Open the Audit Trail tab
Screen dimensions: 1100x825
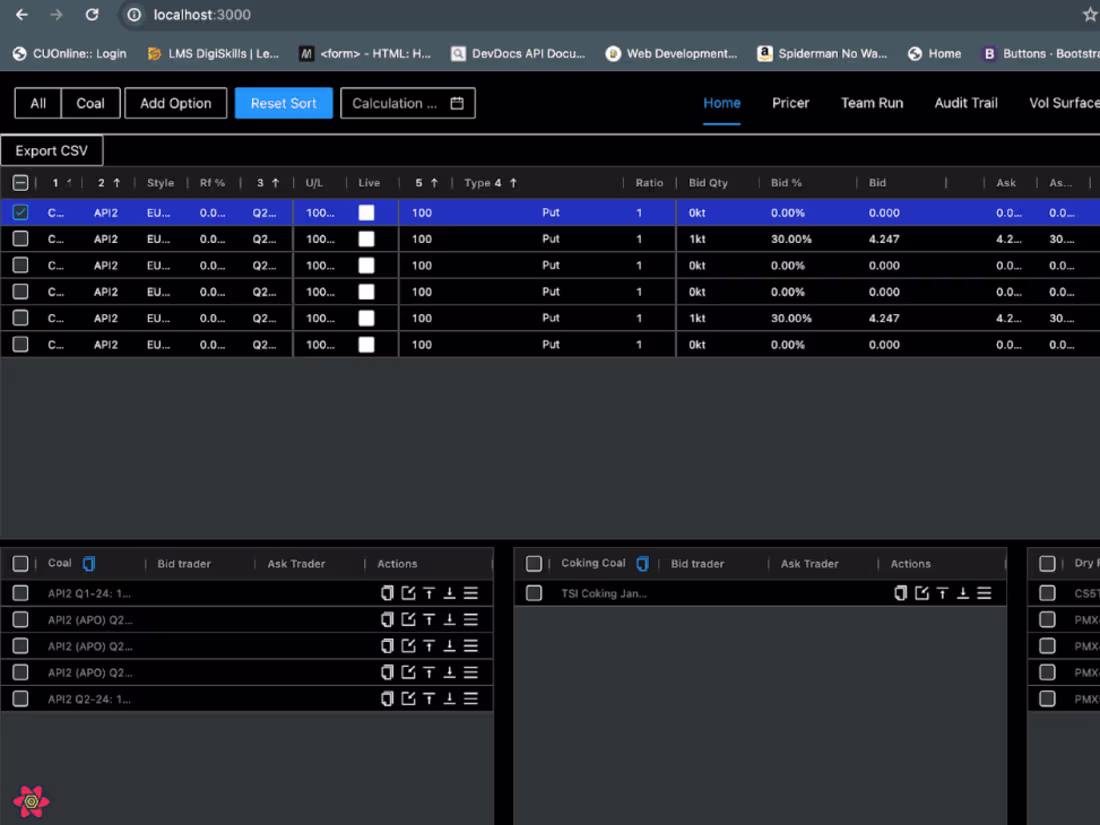965,103
